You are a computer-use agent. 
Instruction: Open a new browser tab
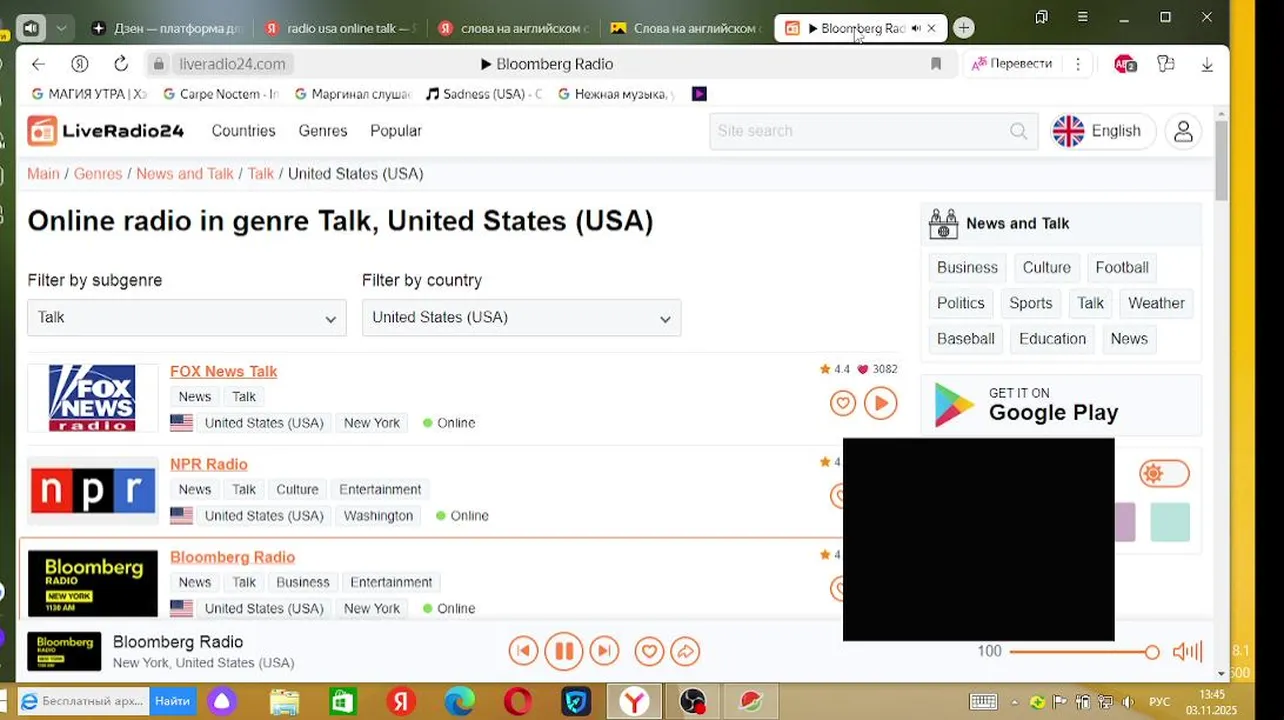click(963, 28)
